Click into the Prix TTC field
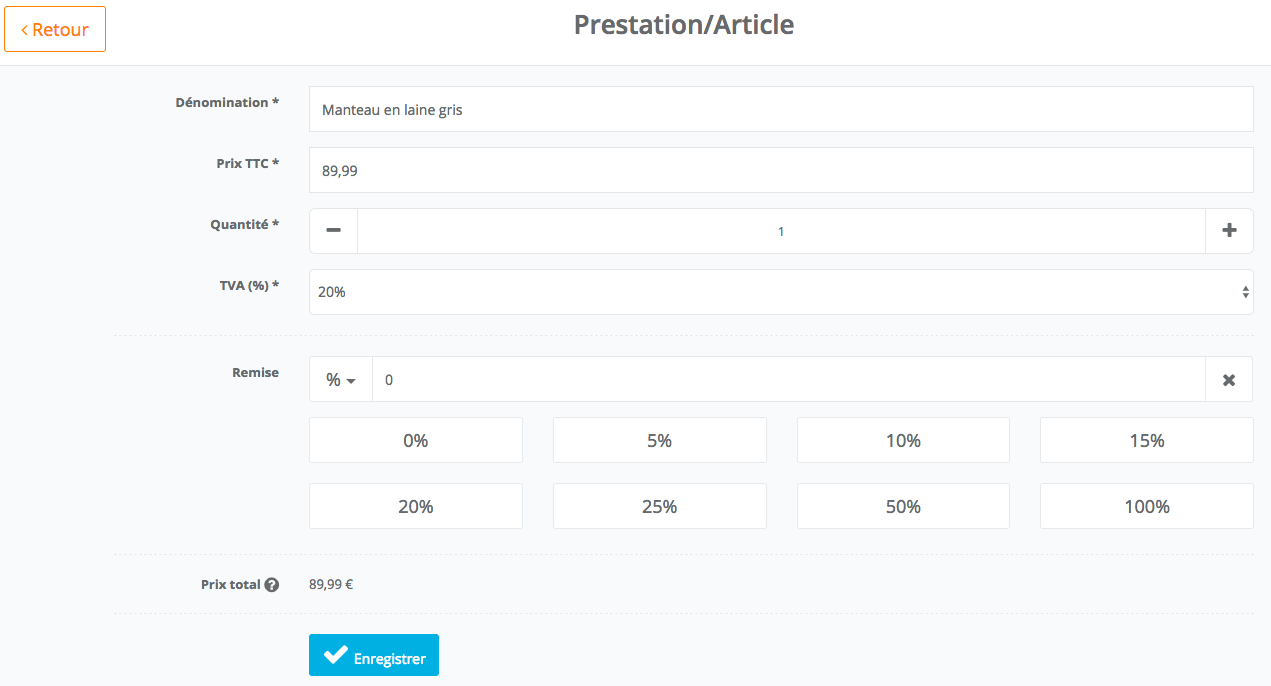Image resolution: width=1271 pixels, height=686 pixels. pos(780,170)
